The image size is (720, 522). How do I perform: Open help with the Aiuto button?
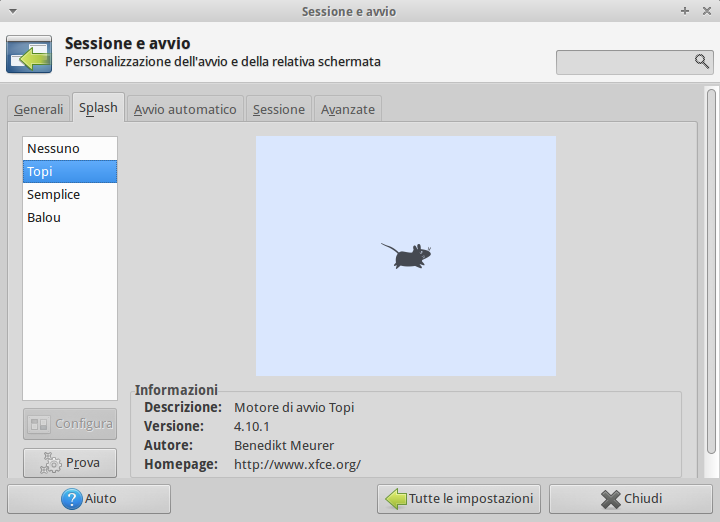point(89,499)
